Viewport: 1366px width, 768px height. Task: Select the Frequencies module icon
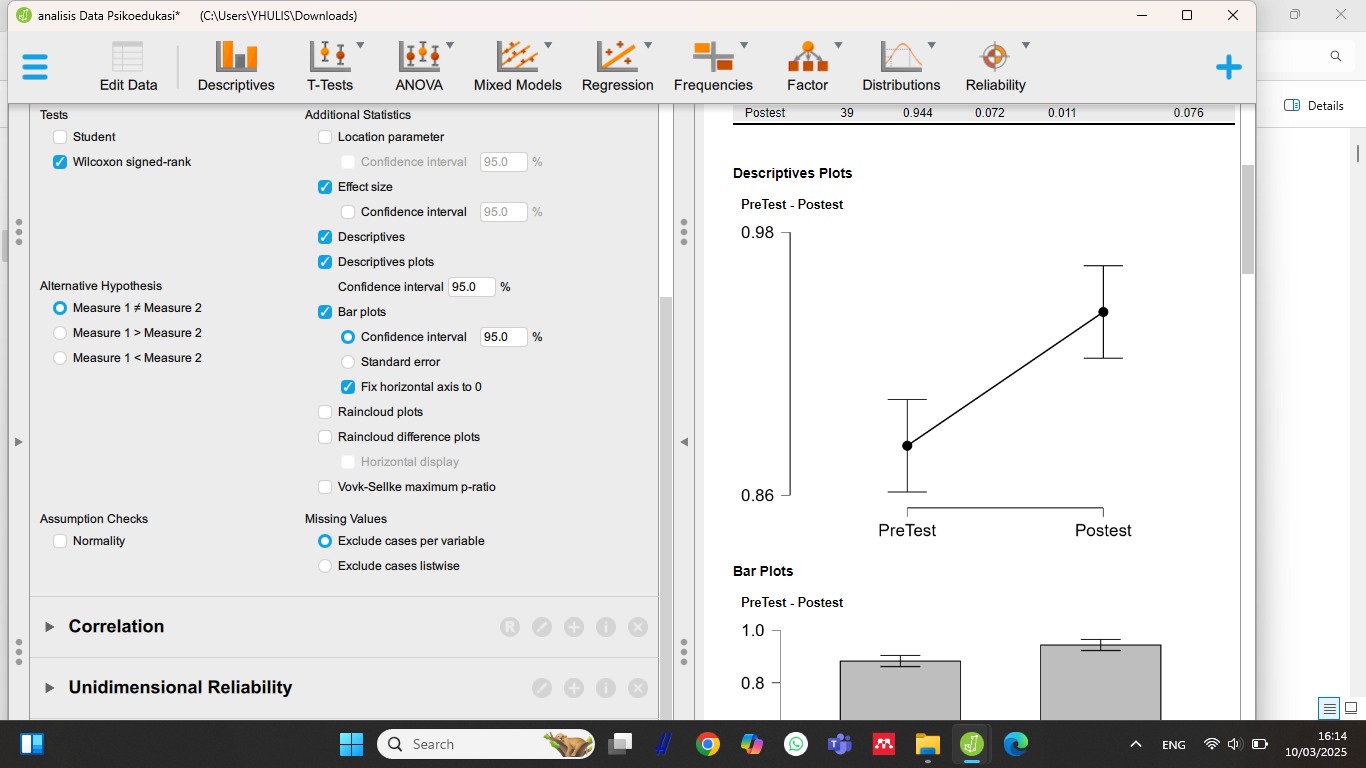pos(713,66)
